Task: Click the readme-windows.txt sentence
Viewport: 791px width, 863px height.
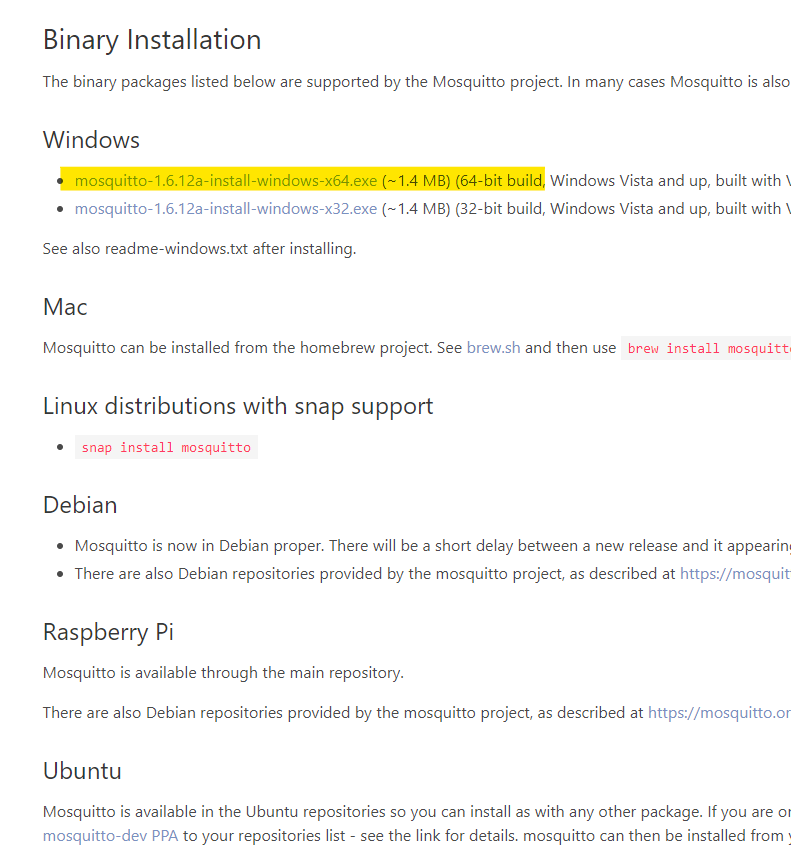Action: pyautogui.click(x=199, y=248)
